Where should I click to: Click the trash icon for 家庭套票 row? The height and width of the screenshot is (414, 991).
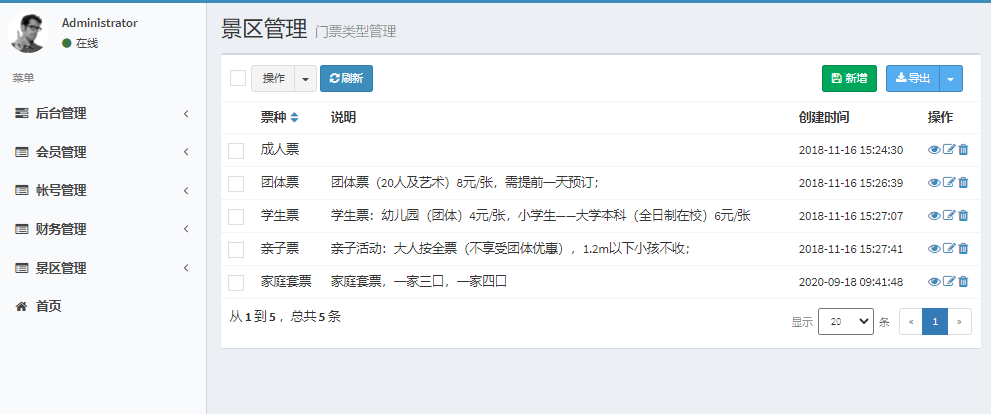click(963, 282)
